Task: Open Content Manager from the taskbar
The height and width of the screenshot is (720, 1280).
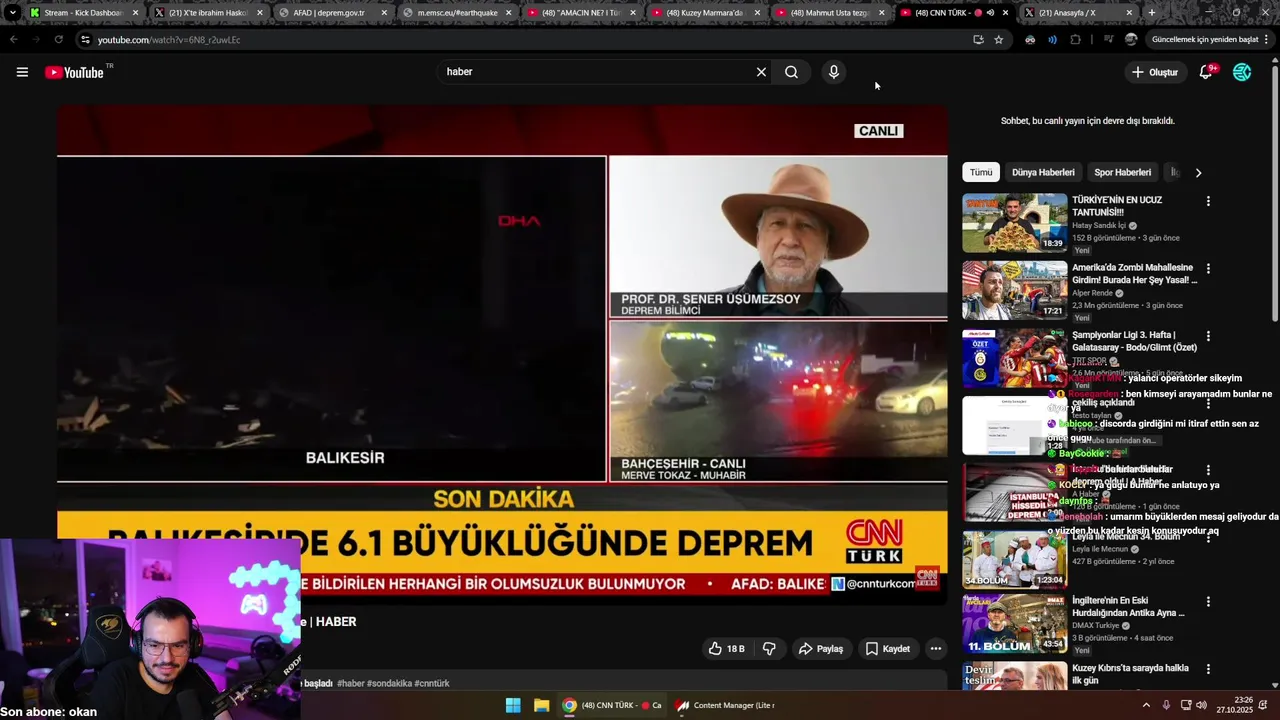Action: (725, 705)
